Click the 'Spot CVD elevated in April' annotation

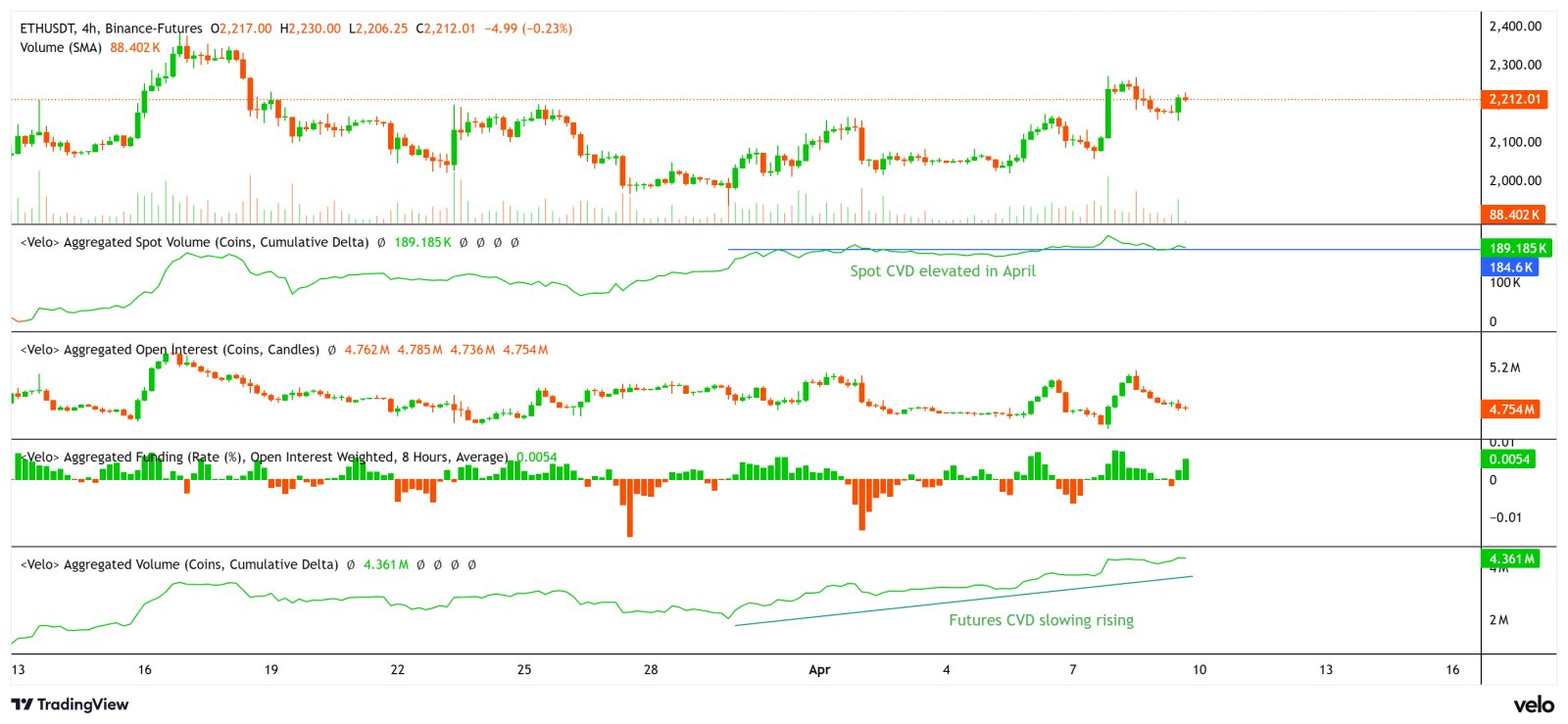coord(942,271)
